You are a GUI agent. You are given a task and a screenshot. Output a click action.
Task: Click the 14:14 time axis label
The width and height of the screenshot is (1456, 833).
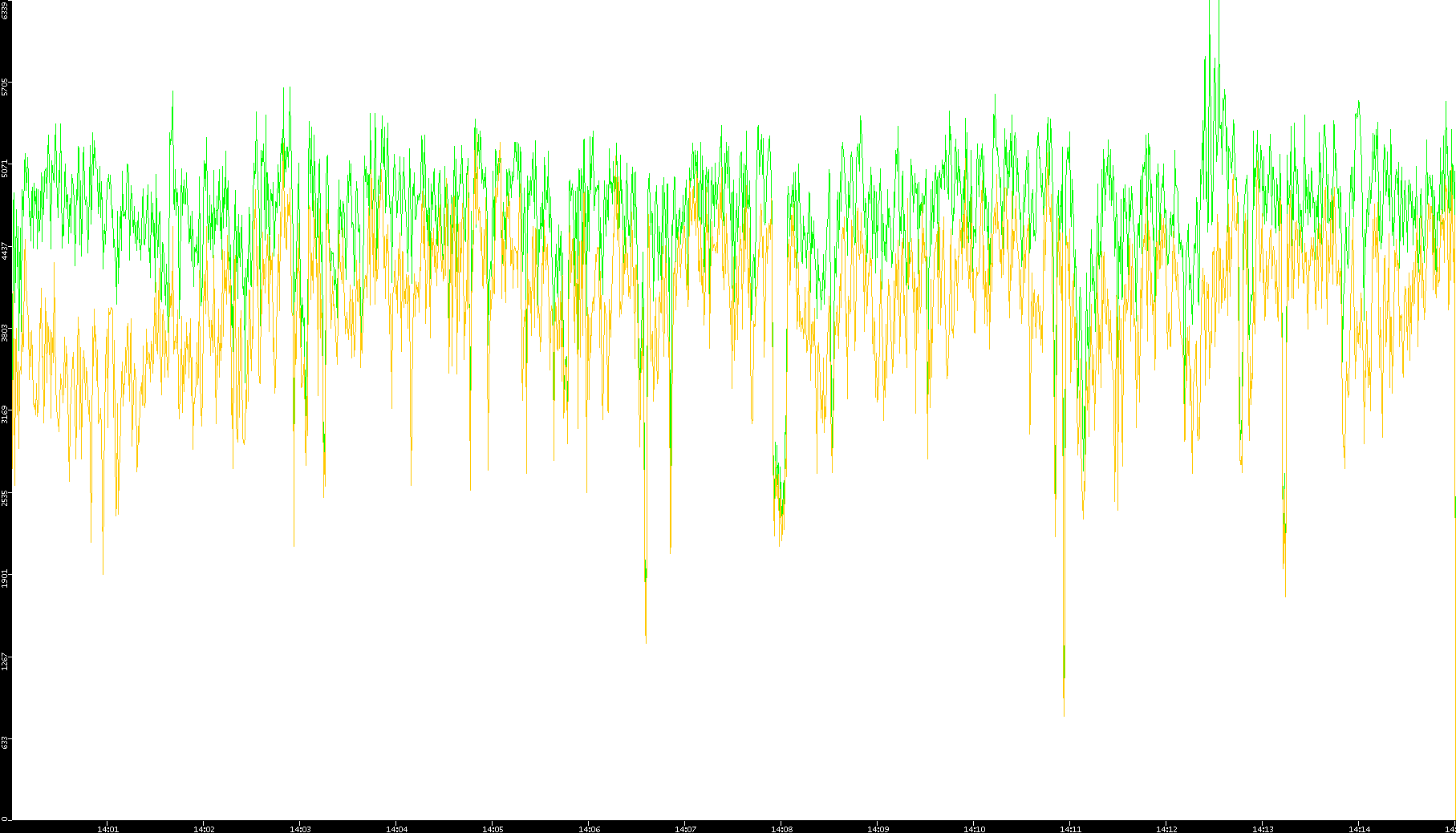(x=1359, y=829)
